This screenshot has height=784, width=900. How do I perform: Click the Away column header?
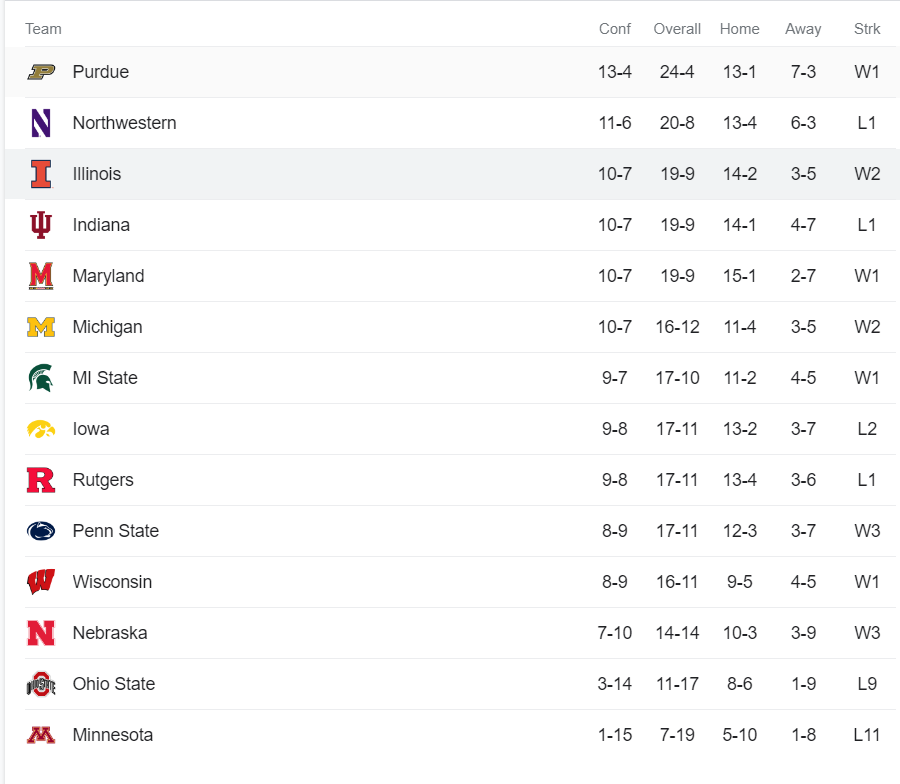(x=803, y=29)
